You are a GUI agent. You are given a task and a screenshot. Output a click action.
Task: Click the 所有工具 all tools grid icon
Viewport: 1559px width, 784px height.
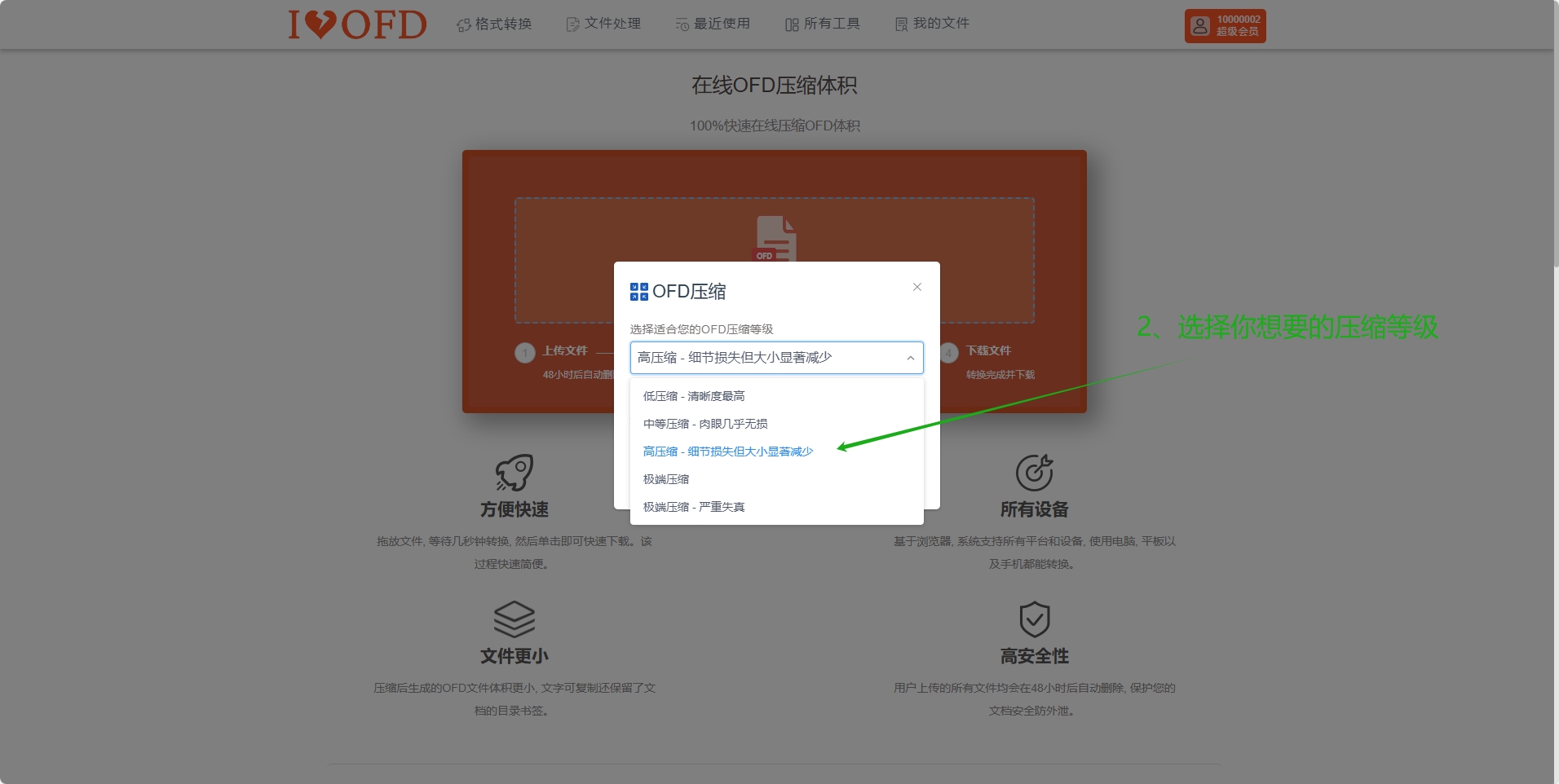coord(791,24)
